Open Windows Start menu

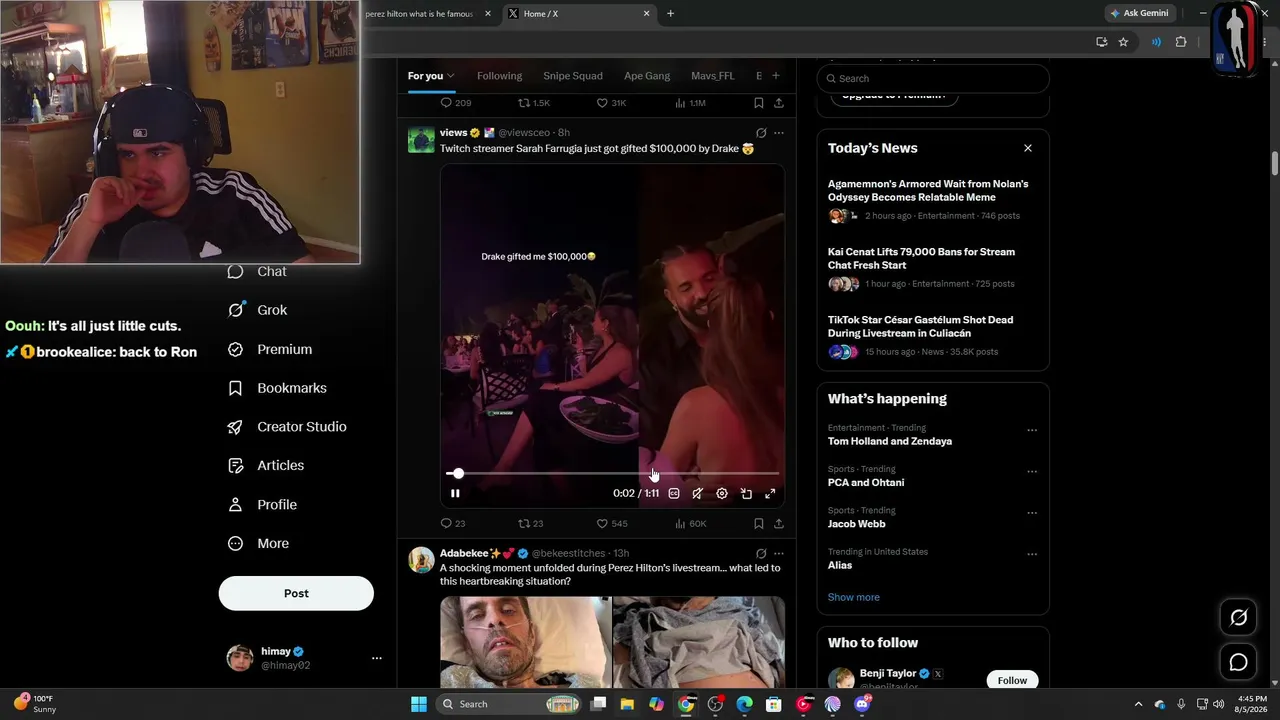click(x=419, y=704)
